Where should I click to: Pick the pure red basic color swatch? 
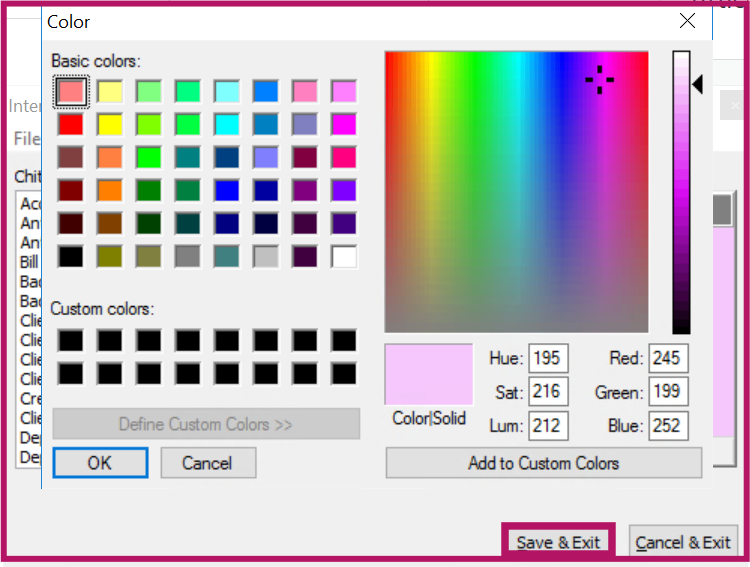coord(71,124)
